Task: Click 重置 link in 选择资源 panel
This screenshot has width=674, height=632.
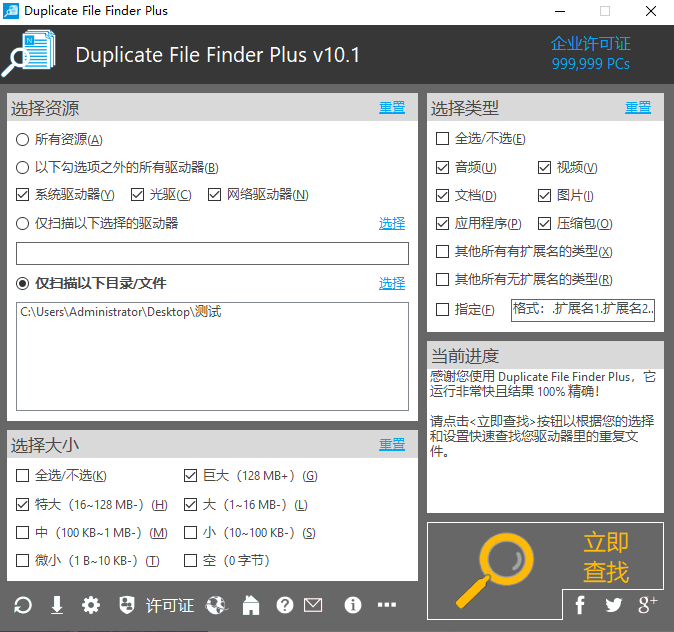Action: [x=392, y=107]
